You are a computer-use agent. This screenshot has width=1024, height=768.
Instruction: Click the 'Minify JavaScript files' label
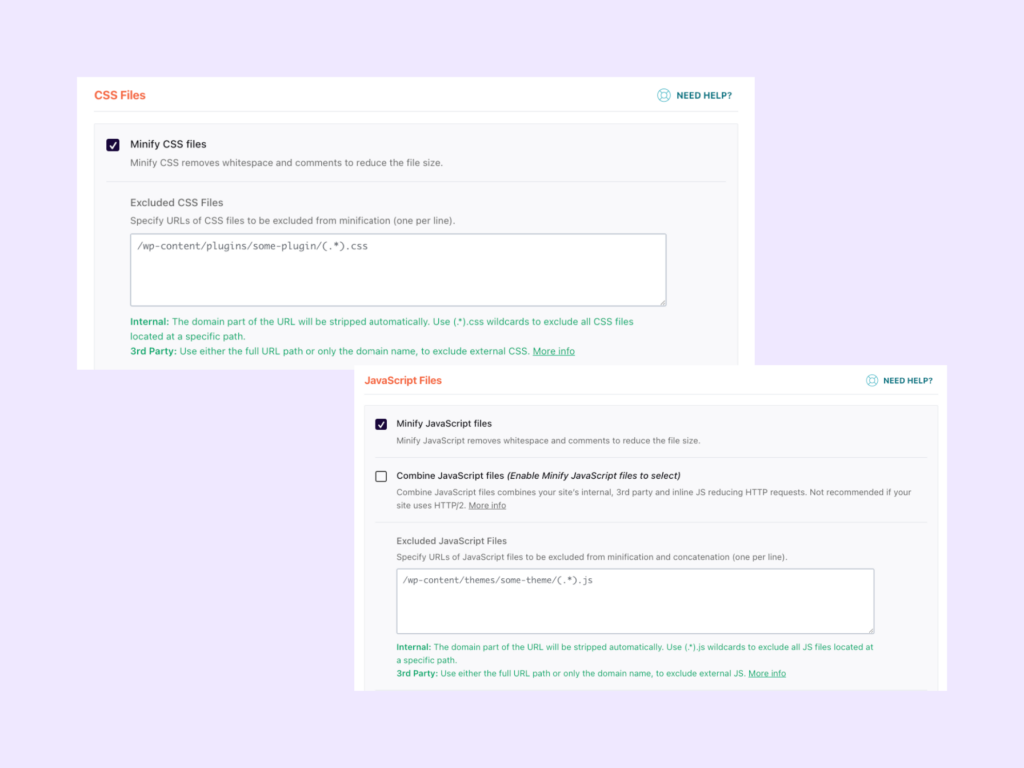point(444,424)
